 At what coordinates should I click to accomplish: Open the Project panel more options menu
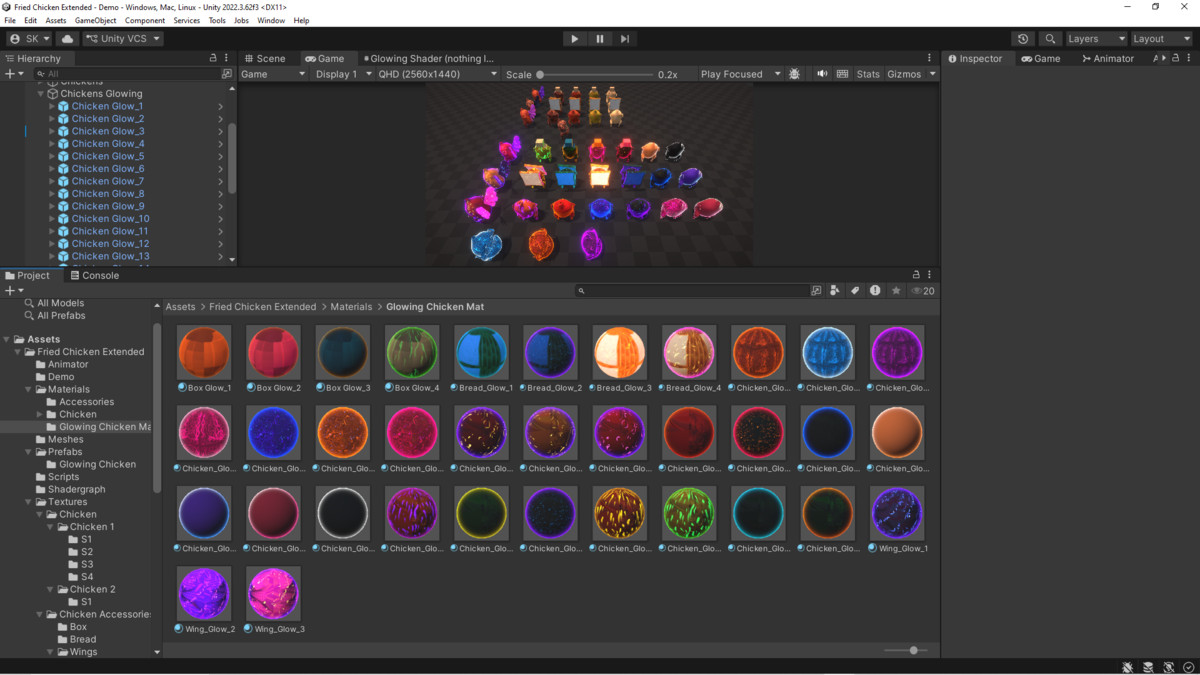[x=929, y=275]
